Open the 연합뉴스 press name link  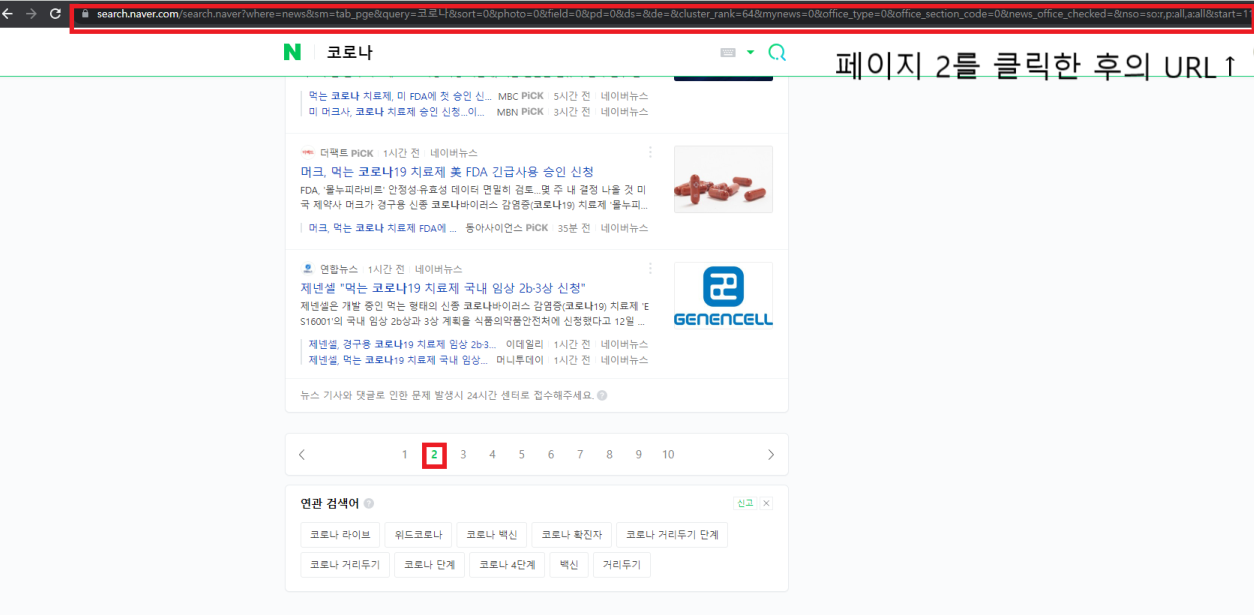[339, 269]
